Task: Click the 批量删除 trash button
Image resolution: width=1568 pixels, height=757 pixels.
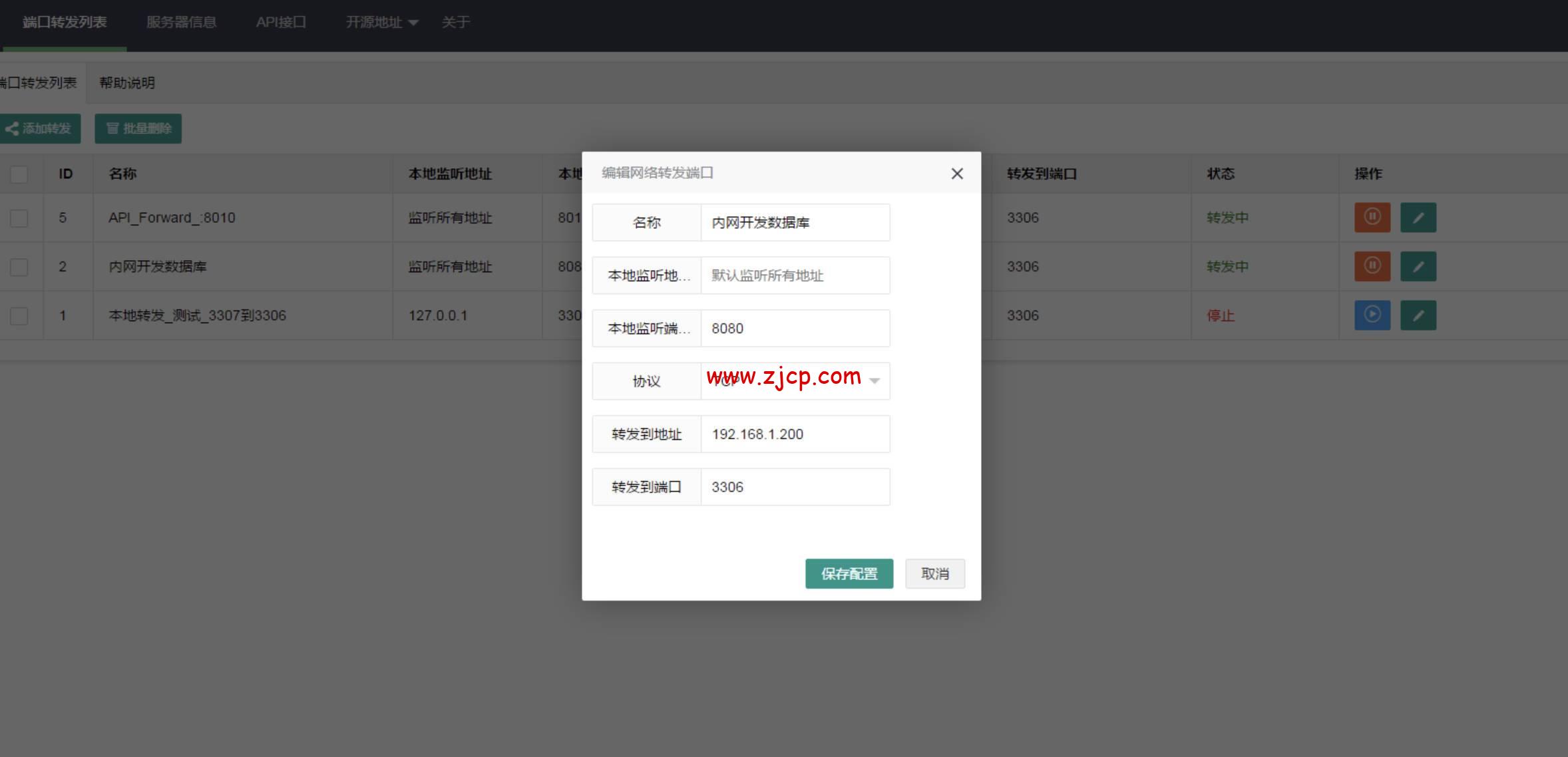Action: [x=138, y=128]
